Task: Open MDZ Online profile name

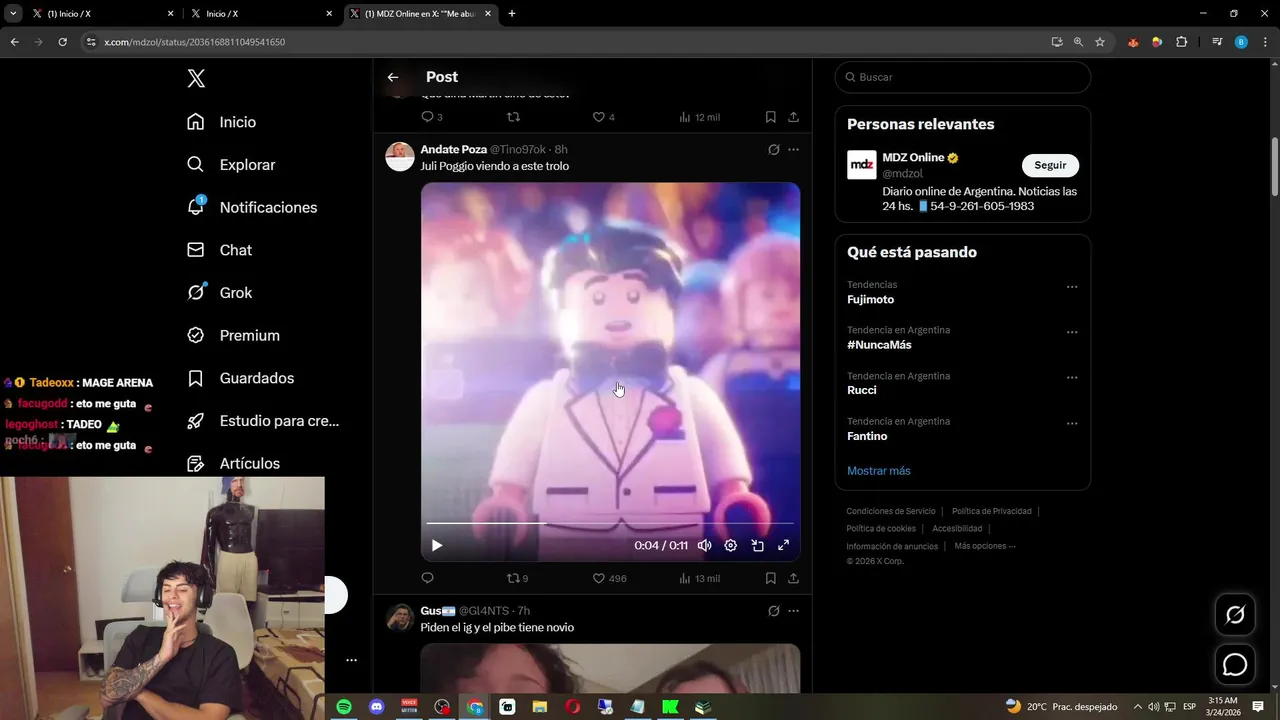Action: click(913, 158)
